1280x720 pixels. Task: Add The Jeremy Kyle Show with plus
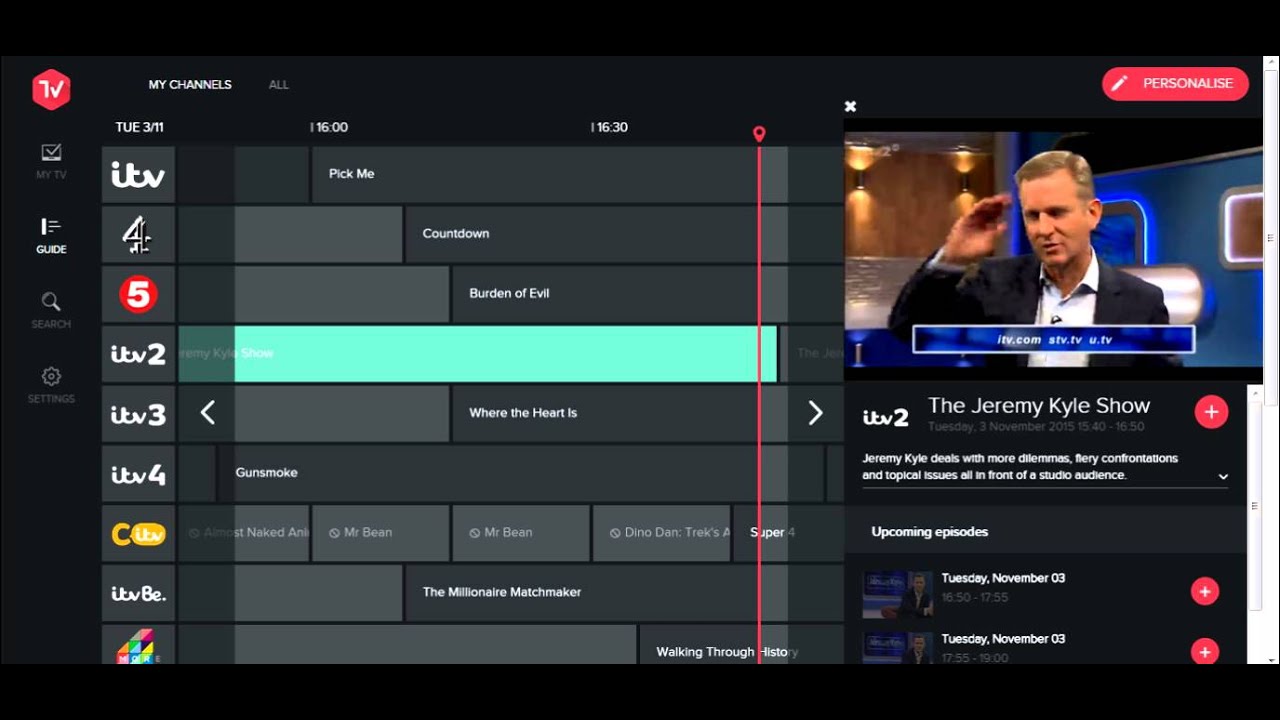(x=1211, y=412)
